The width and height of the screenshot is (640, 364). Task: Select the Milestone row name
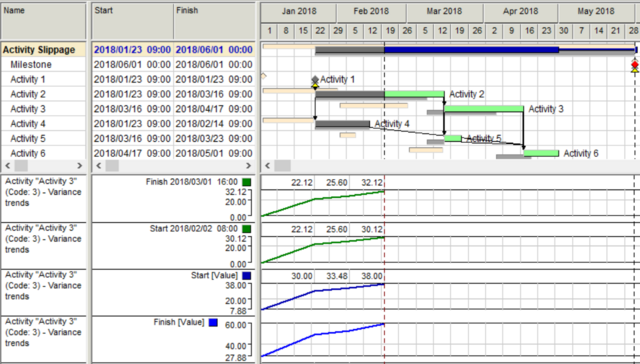(x=31, y=64)
